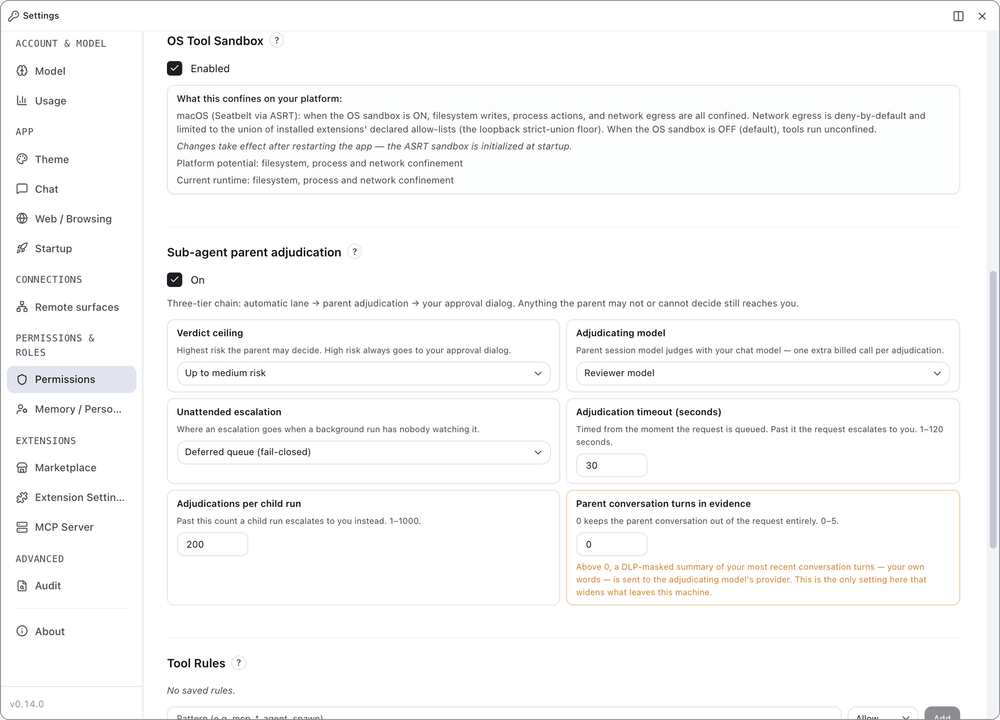Viewport: 1000px width, 720px height.
Task: Click the Tool Rules help icon
Action: click(239, 663)
